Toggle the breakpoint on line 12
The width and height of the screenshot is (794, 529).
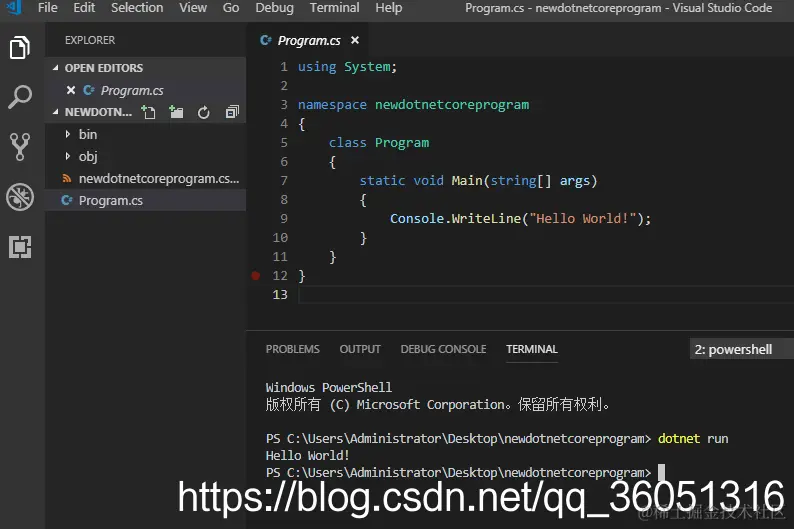(256, 275)
